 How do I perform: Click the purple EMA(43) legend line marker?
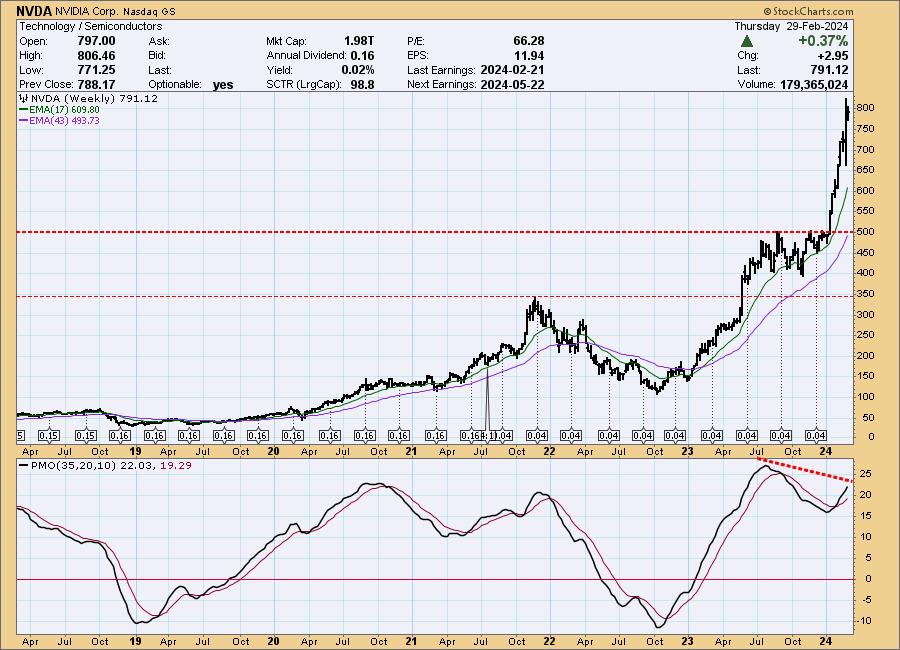[22, 120]
